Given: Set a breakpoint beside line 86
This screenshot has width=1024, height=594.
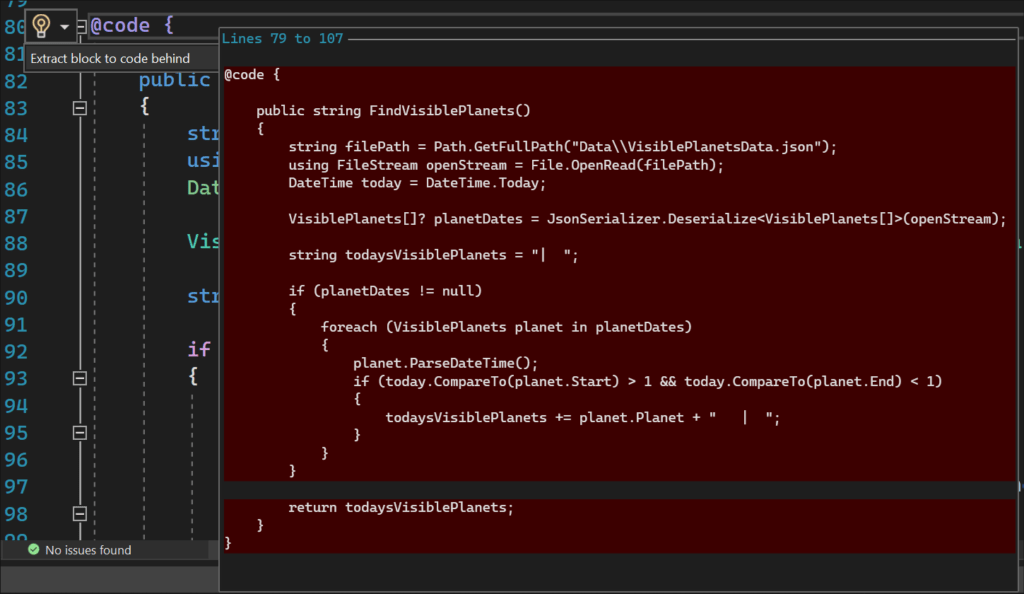Looking at the screenshot, I should [7, 188].
